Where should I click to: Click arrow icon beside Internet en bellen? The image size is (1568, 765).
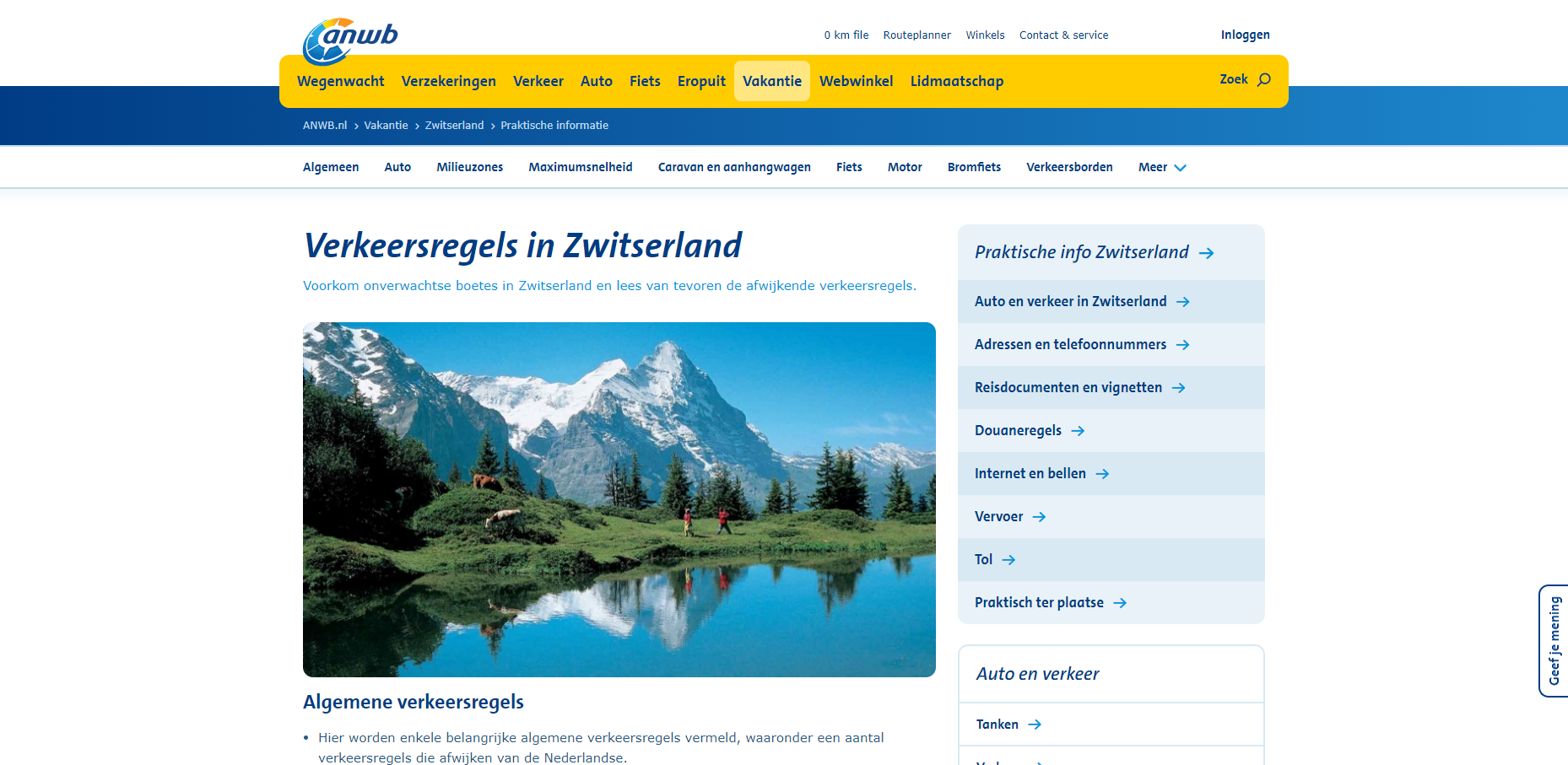[x=1102, y=474]
